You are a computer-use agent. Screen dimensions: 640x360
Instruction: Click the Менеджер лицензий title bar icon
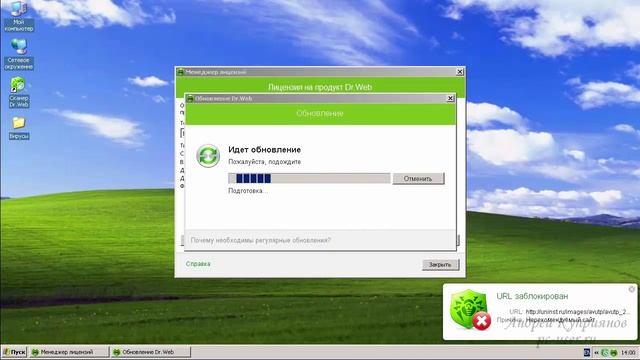(x=180, y=72)
